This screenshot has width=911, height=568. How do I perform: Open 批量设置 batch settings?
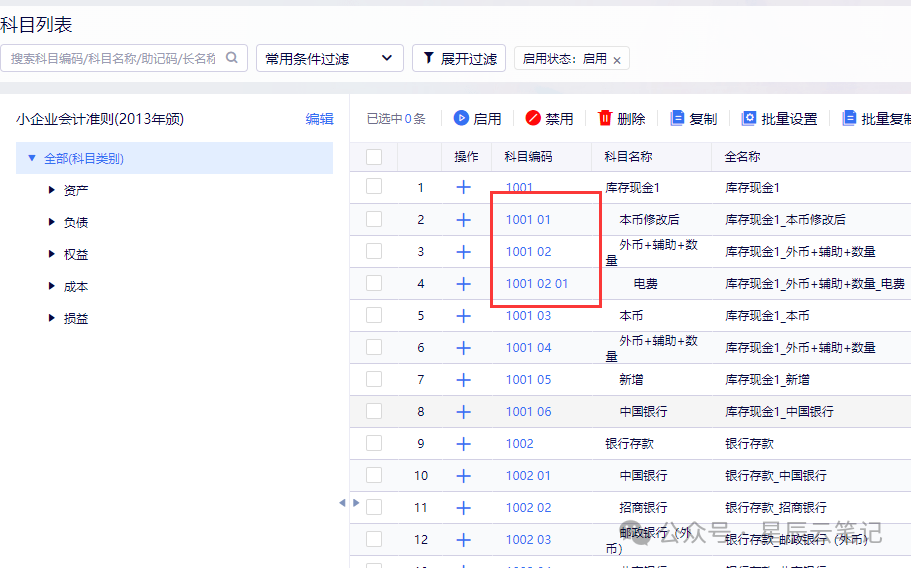tap(779, 118)
